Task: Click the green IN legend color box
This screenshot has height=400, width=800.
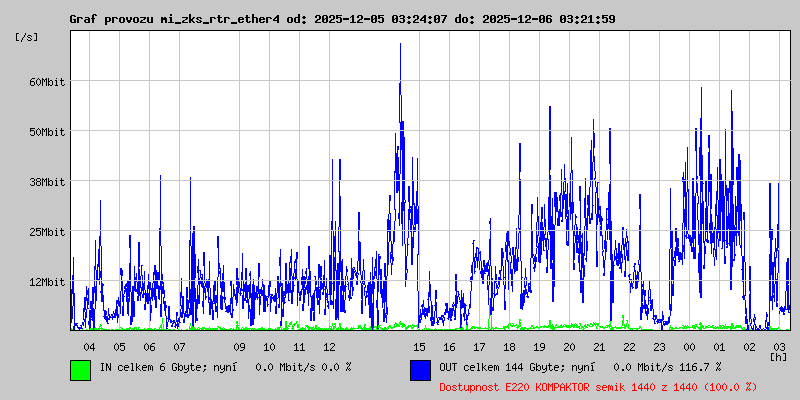Action: coord(81,370)
